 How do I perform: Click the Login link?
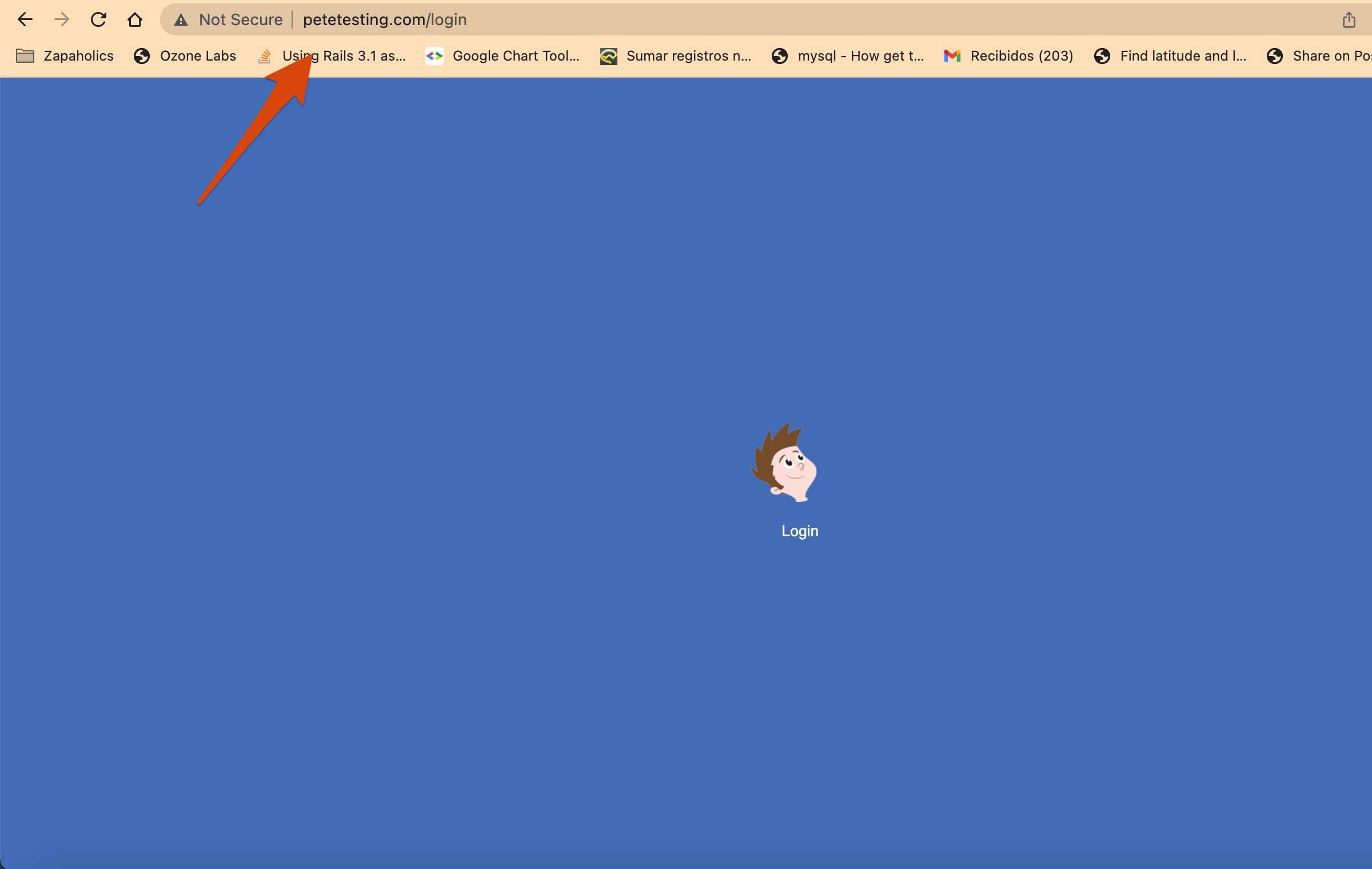coord(800,531)
